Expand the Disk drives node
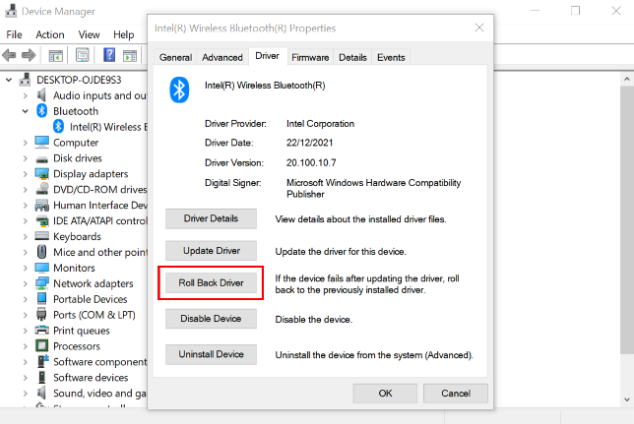The width and height of the screenshot is (634, 424). pos(25,158)
